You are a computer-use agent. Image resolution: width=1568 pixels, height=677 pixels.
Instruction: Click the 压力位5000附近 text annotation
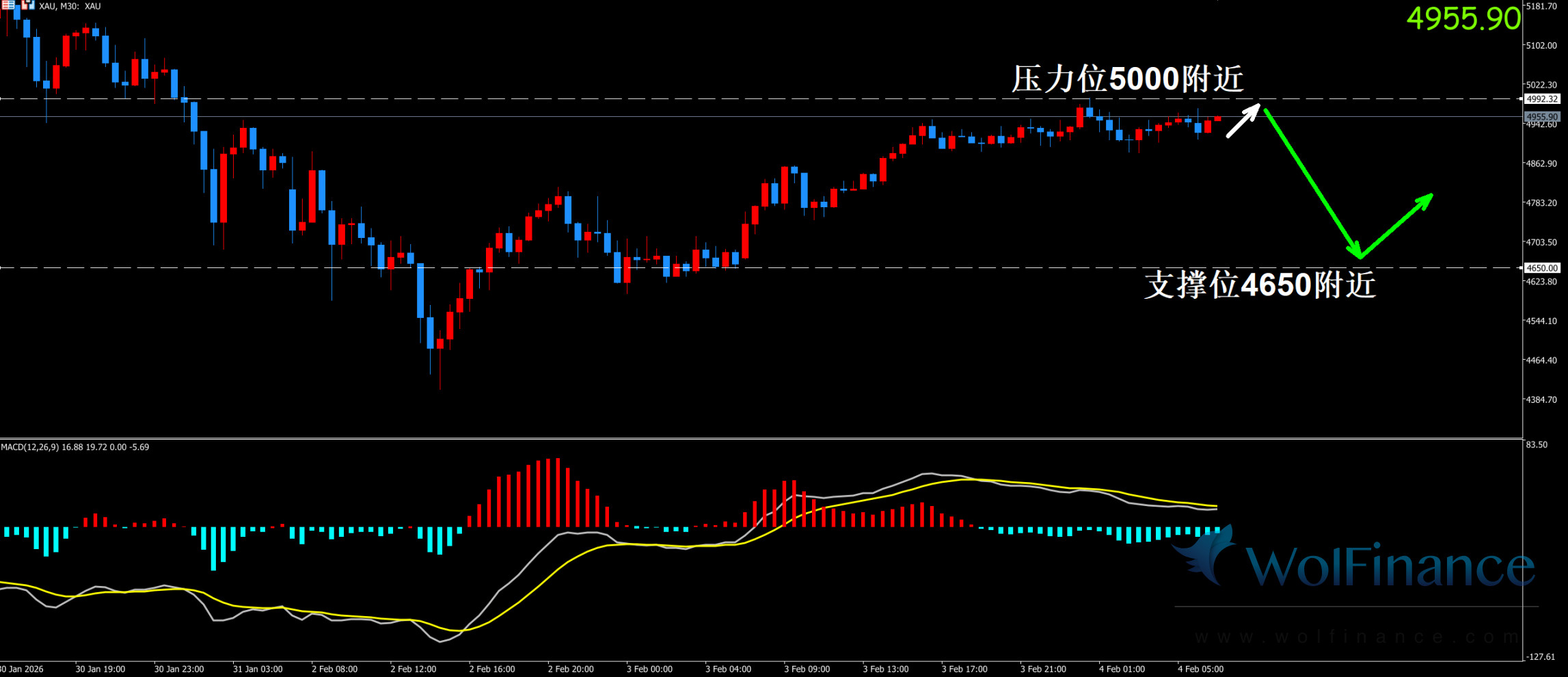(1127, 79)
